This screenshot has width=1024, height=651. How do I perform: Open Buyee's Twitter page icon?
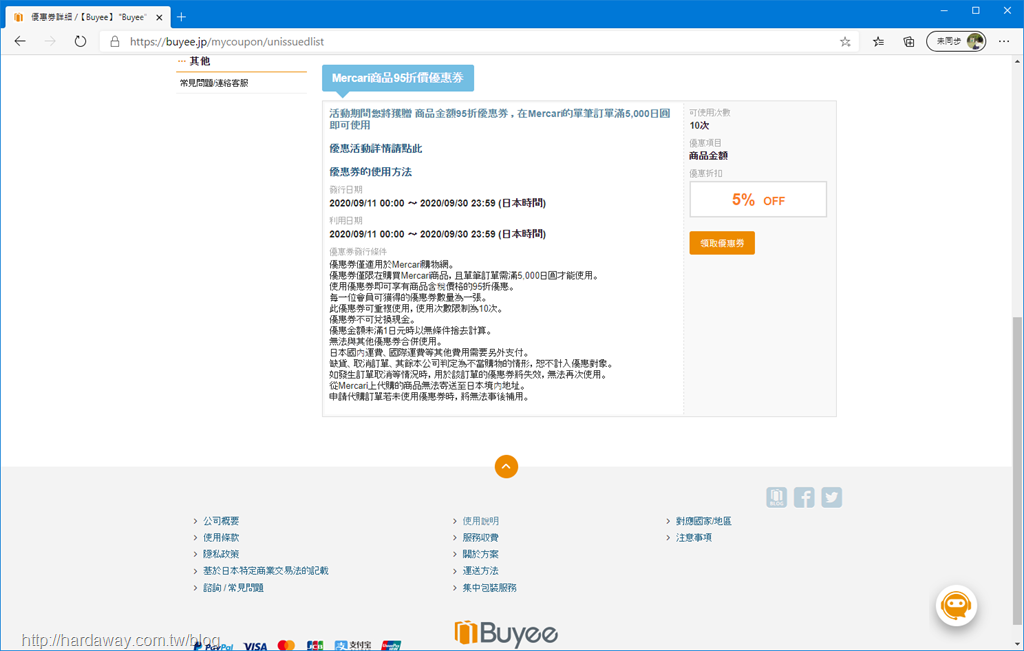coord(831,498)
